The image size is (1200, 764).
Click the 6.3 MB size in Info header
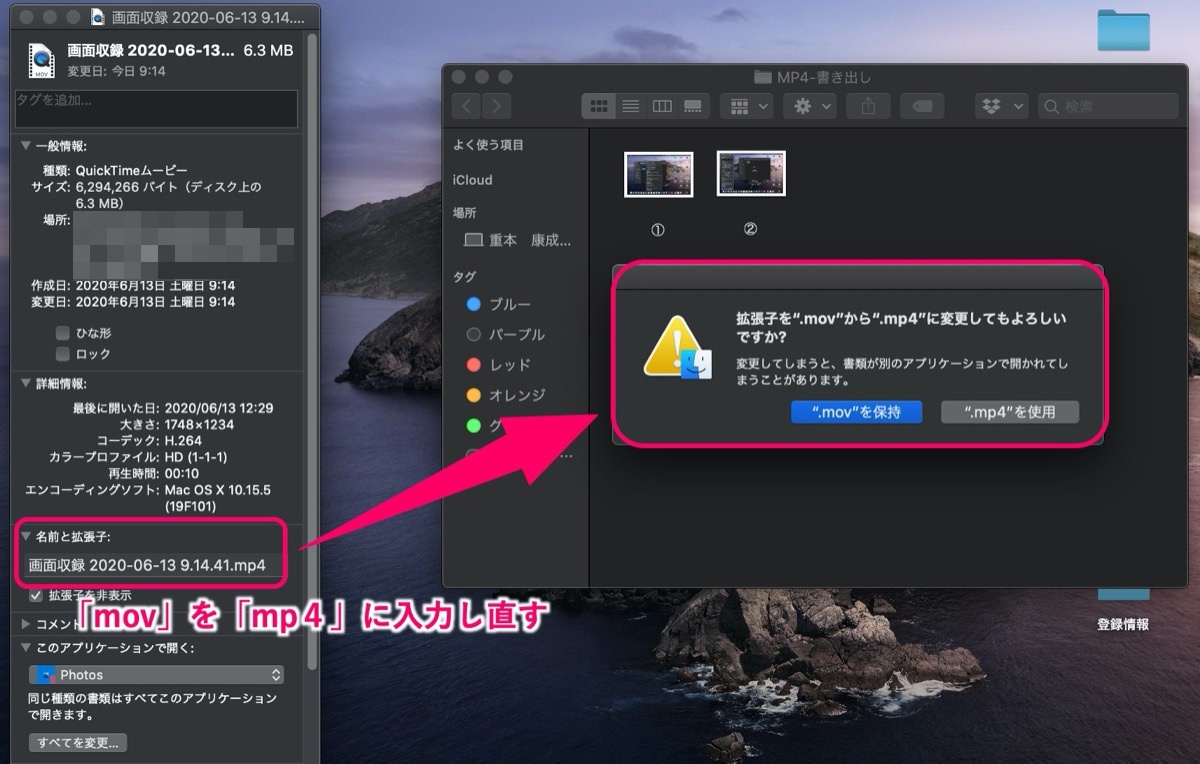pos(269,50)
